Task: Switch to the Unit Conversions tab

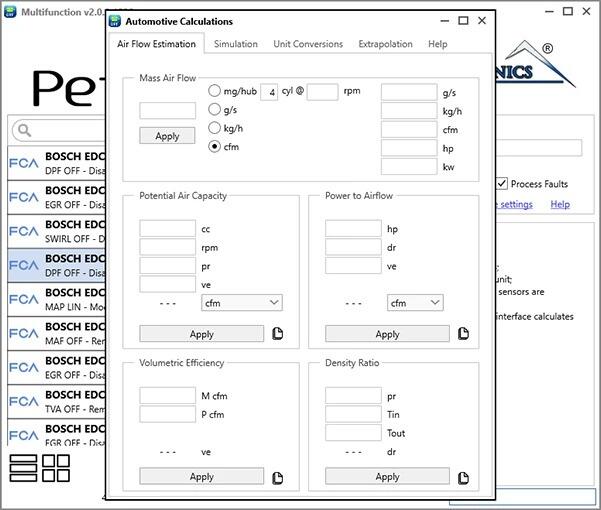Action: point(308,44)
